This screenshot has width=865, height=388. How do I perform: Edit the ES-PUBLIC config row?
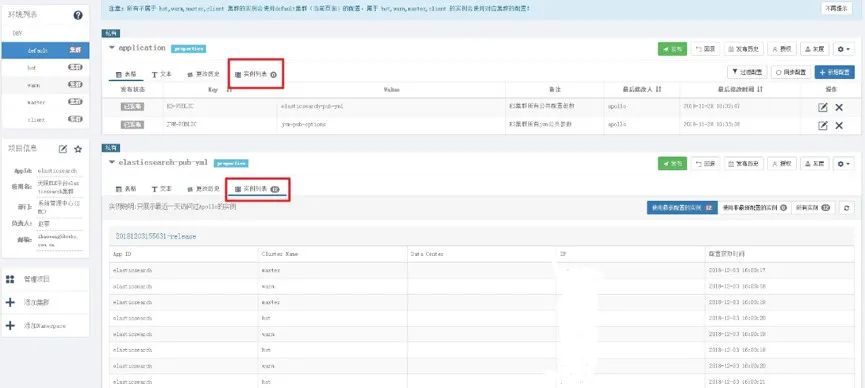823,108
